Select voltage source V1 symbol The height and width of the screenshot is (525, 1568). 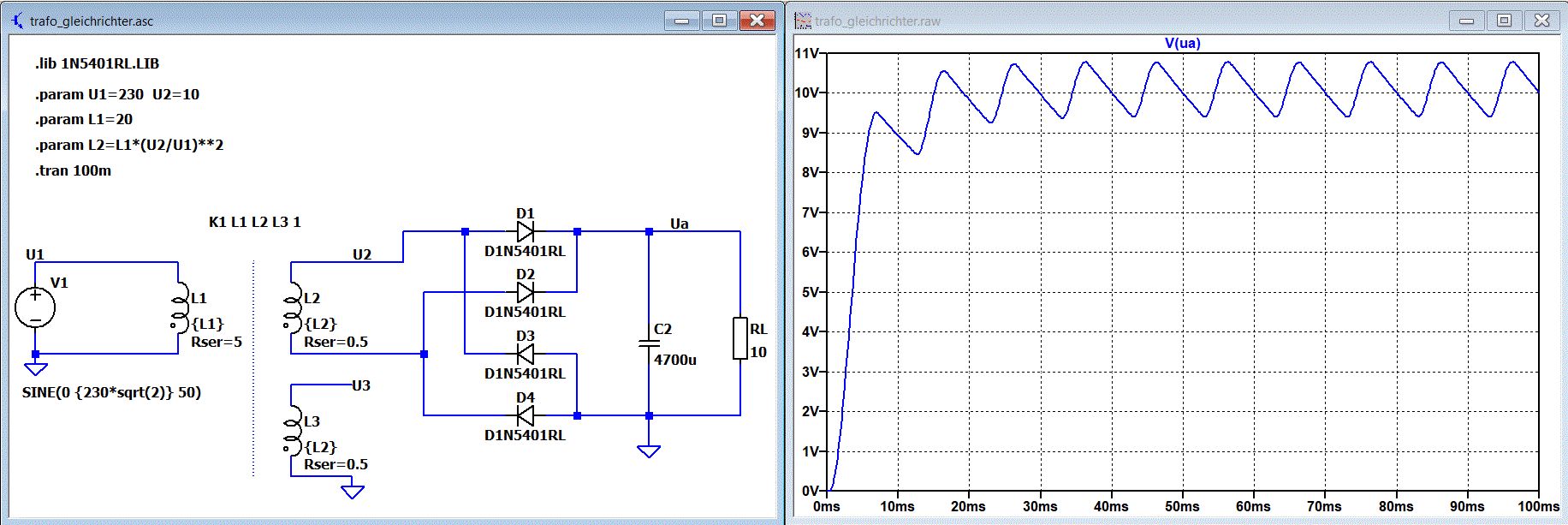pos(35,307)
